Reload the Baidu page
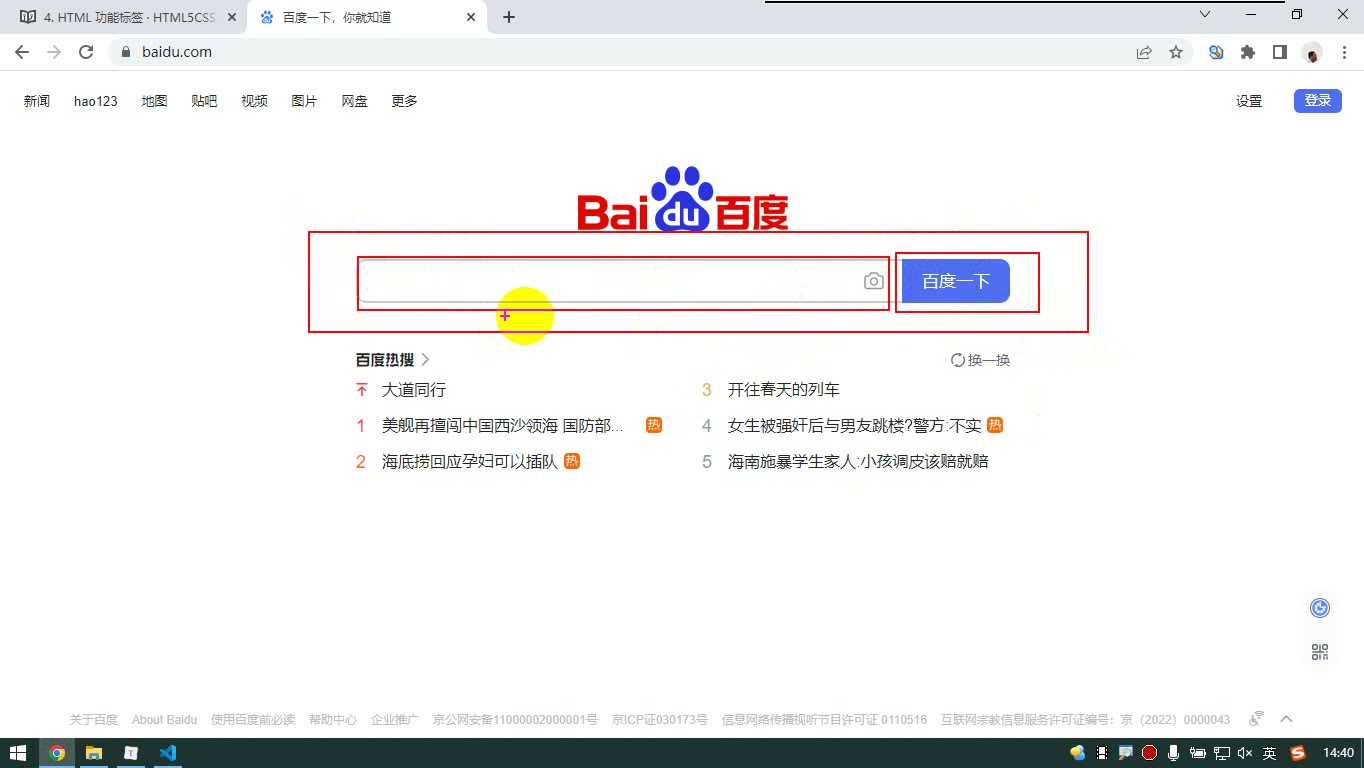The height and width of the screenshot is (768, 1364). coord(86,52)
